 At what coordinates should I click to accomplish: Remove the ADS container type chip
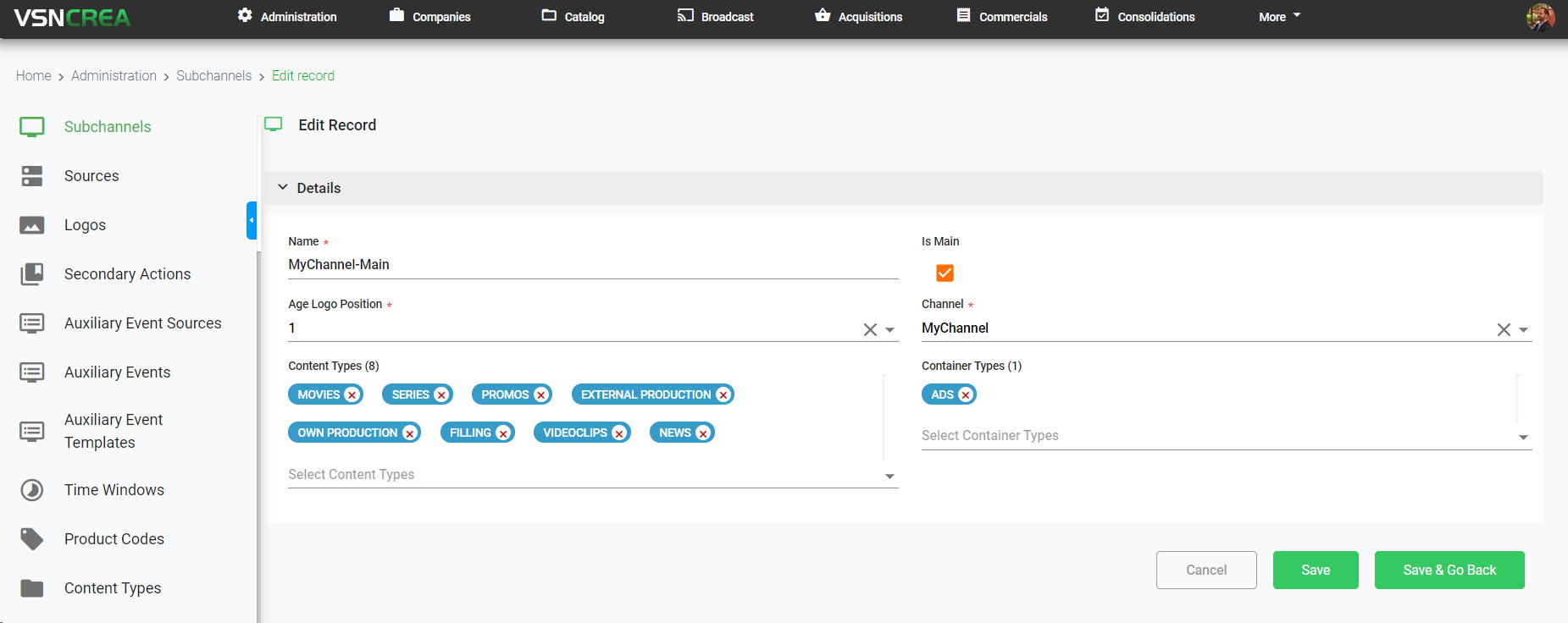pyautogui.click(x=965, y=395)
